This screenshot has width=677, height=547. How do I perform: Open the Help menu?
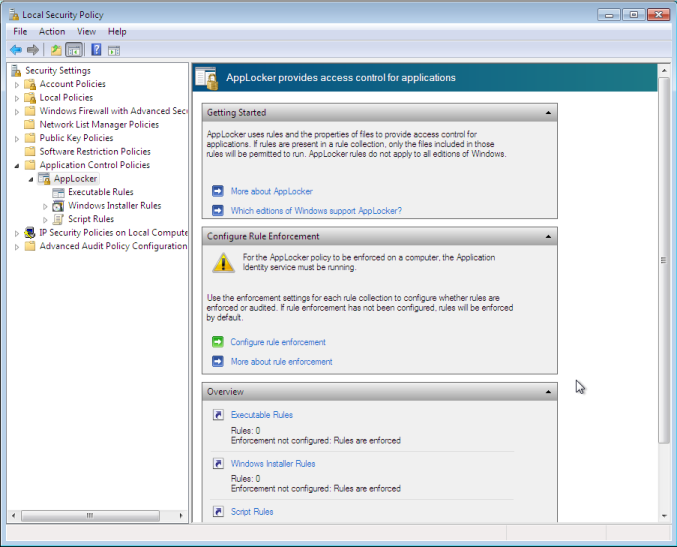117,32
